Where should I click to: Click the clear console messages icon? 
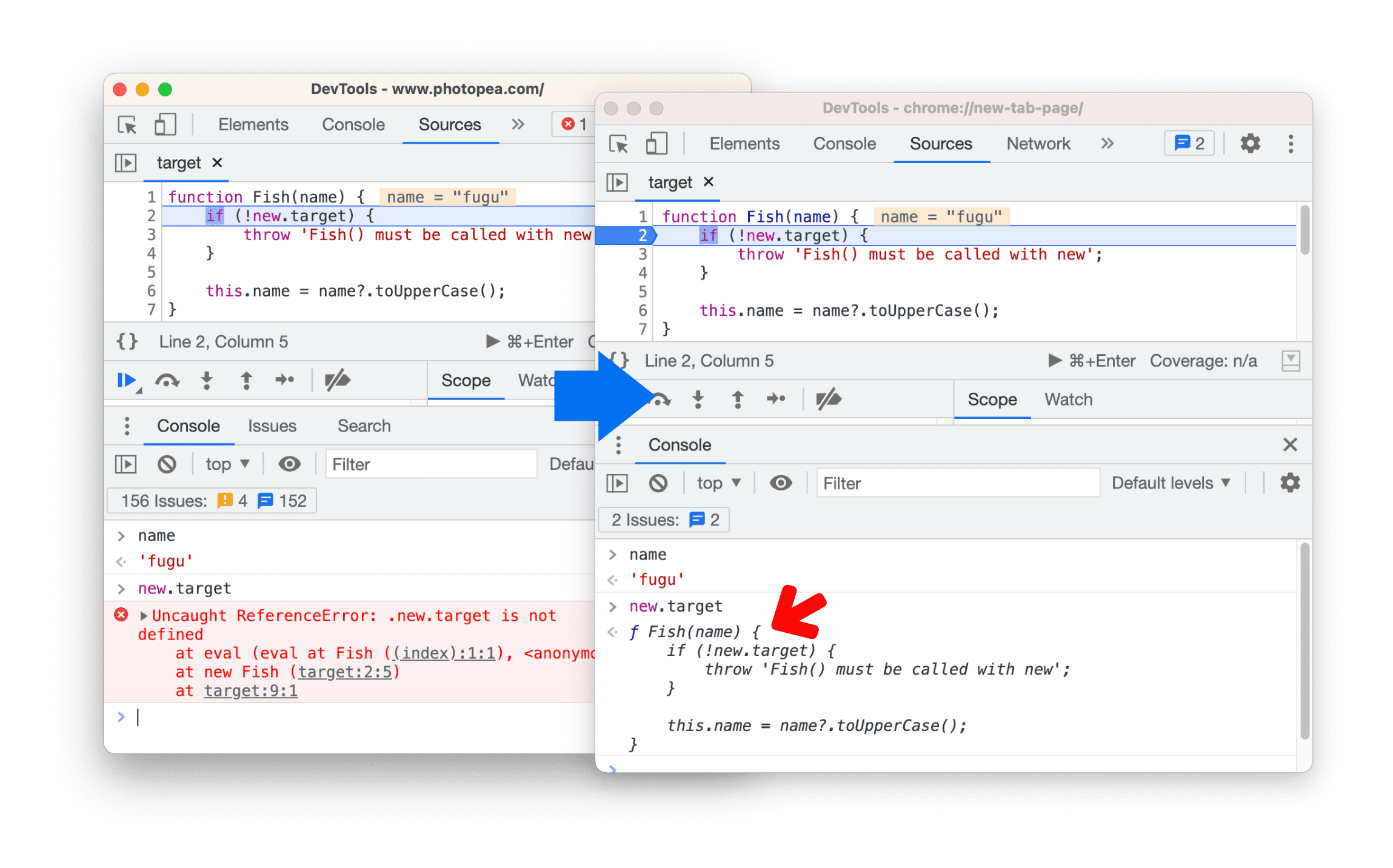pos(660,483)
